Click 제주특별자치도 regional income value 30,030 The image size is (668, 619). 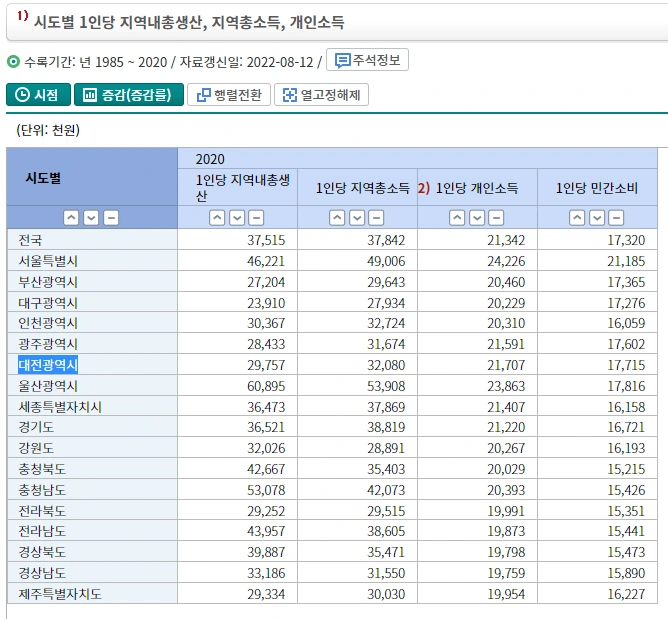coord(386,594)
